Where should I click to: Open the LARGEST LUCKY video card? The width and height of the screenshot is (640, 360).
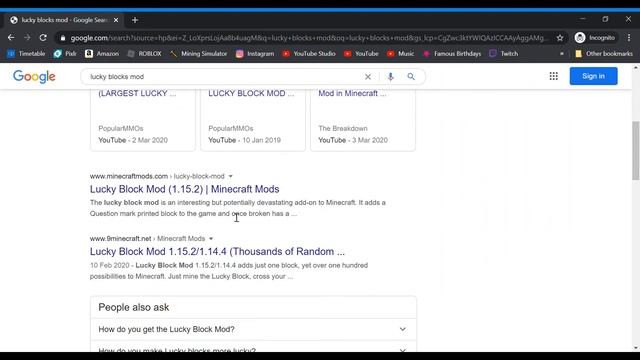click(x=142, y=120)
